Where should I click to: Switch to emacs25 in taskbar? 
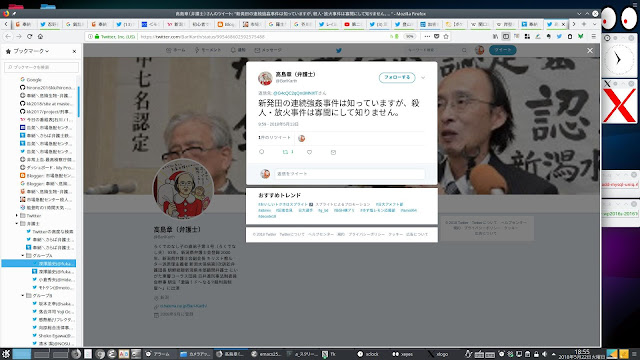[266, 354]
